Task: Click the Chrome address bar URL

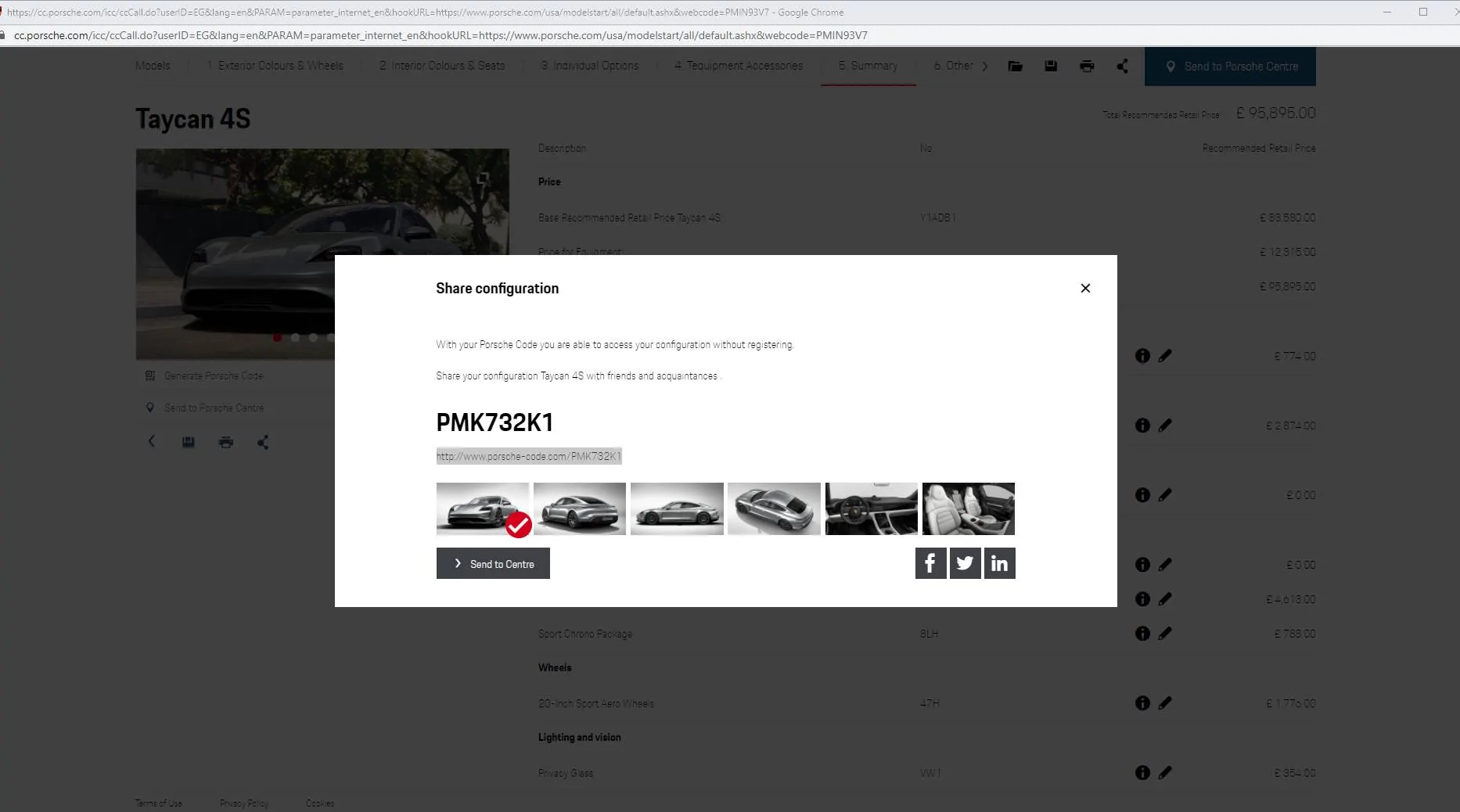Action: point(441,35)
